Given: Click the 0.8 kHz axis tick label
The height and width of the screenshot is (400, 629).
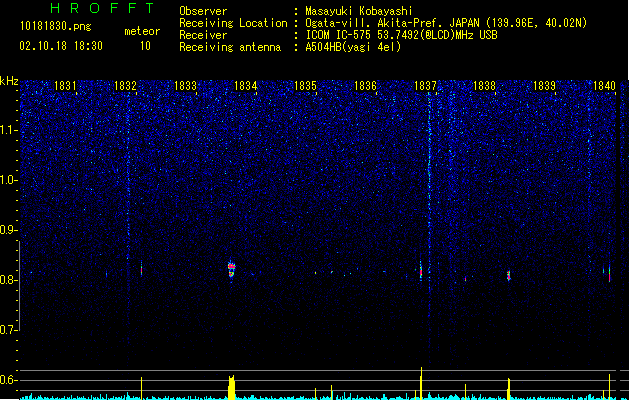Looking at the screenshot, I should pos(8,280).
